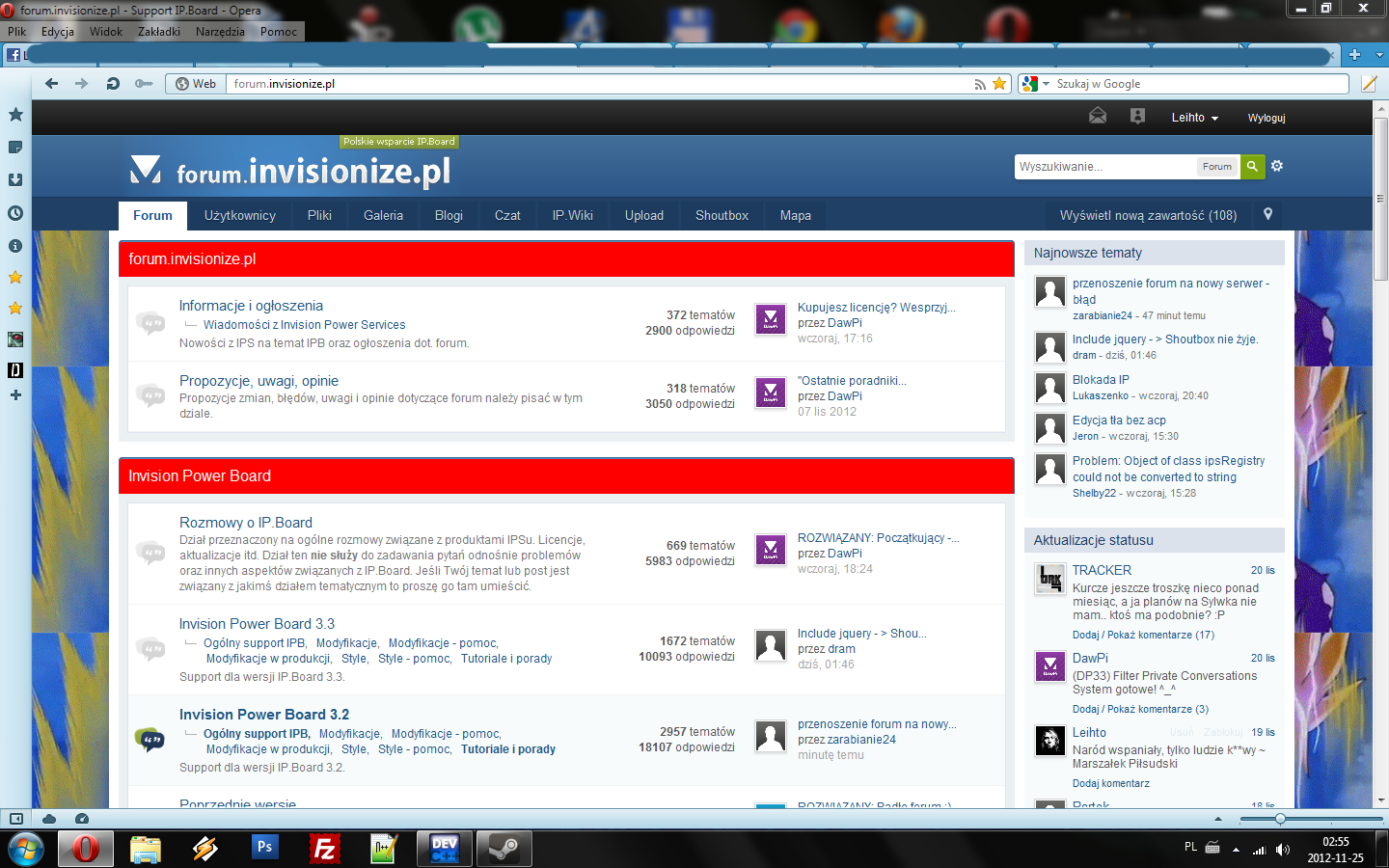Toggle the Opera panel sidebar button in status bar
Viewport: 1389px width, 868px height.
coord(15,819)
